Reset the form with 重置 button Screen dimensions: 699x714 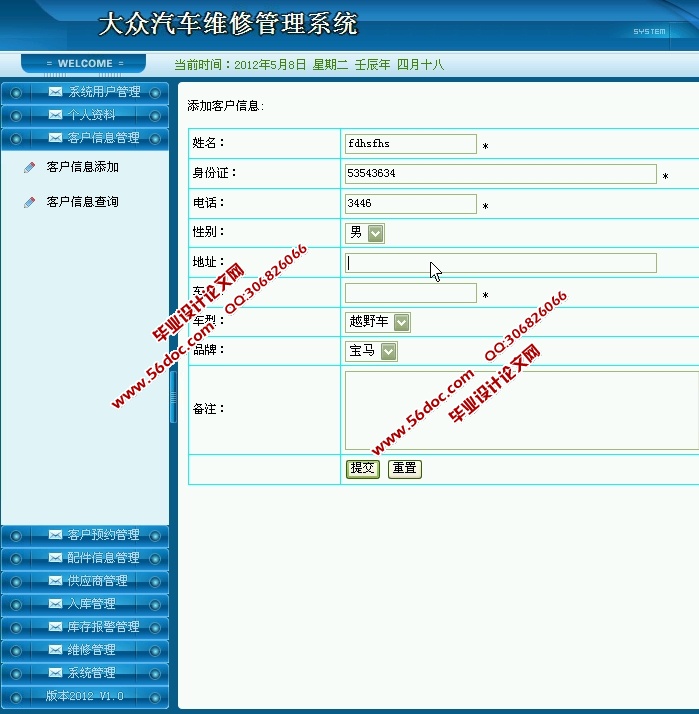tap(404, 469)
